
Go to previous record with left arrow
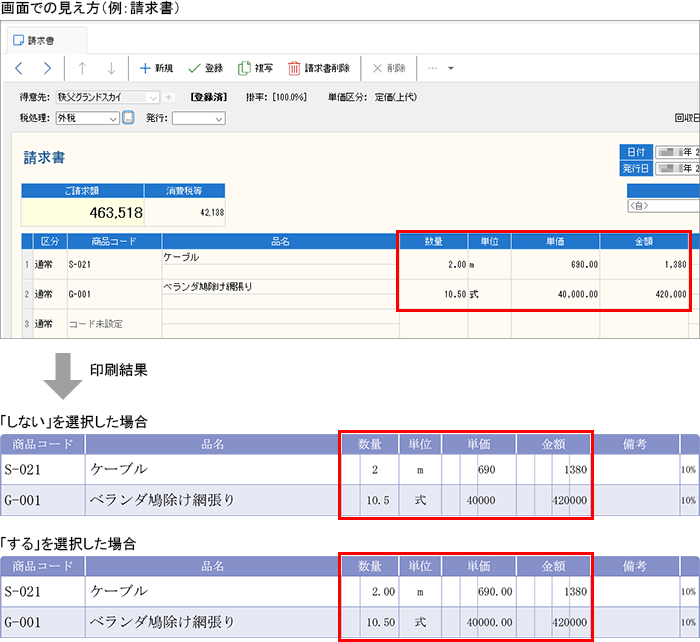coord(19,68)
